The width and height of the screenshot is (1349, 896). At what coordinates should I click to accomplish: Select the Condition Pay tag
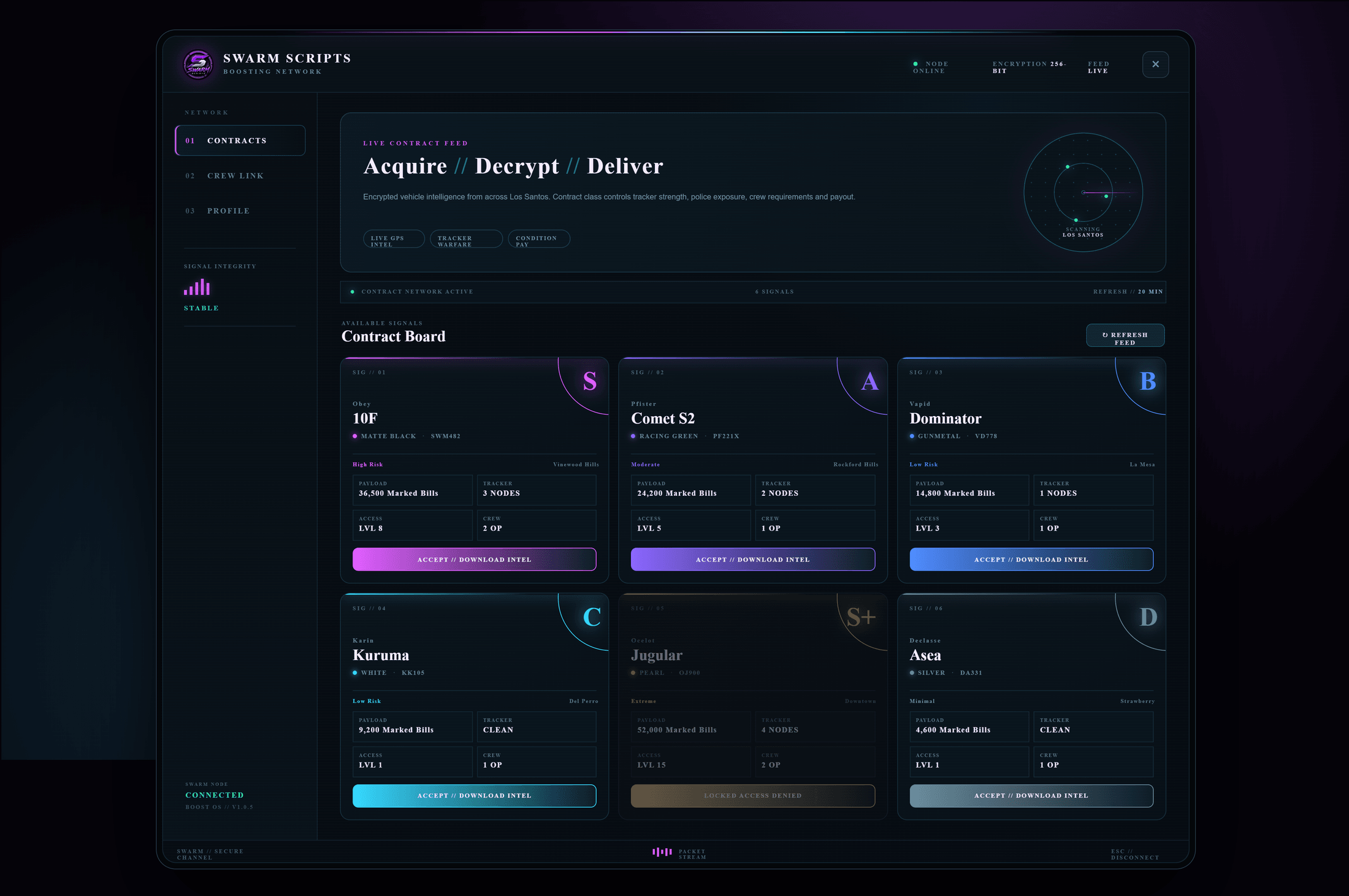click(539, 239)
